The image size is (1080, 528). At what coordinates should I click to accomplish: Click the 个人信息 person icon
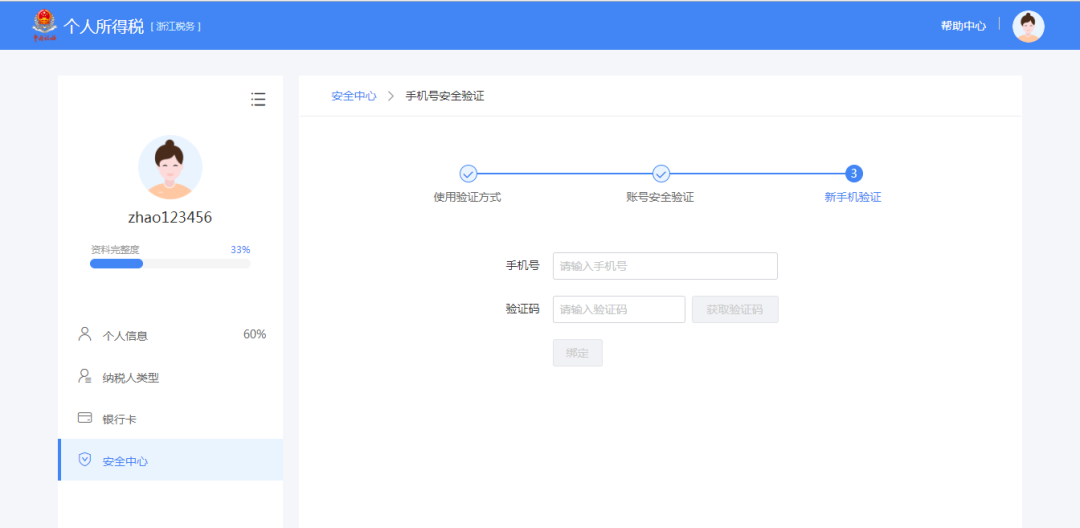[x=85, y=334]
